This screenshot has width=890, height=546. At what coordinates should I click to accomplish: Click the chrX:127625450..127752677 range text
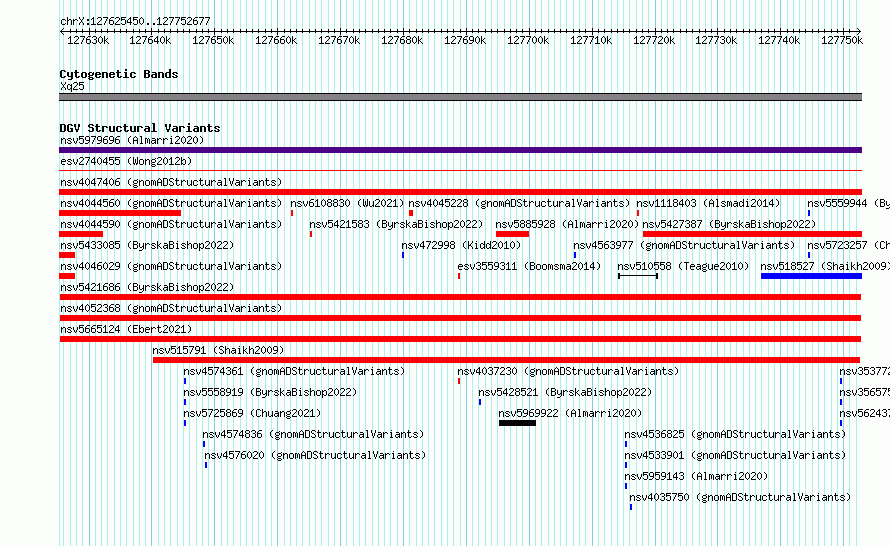(x=135, y=21)
